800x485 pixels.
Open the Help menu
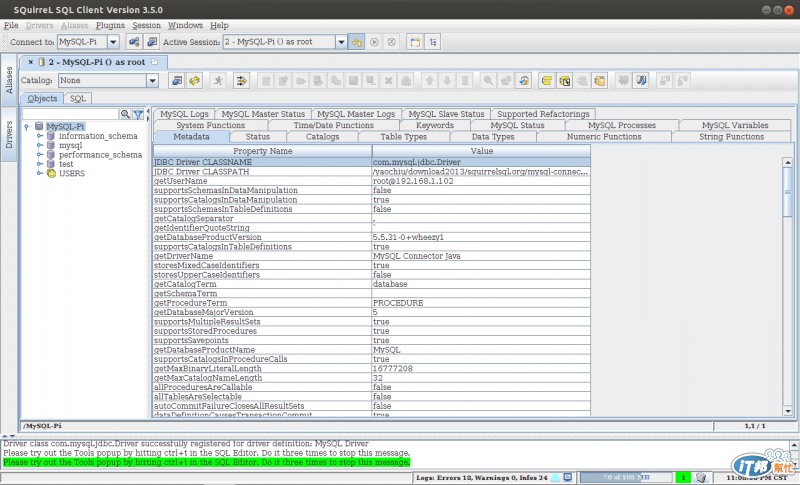coord(219,25)
